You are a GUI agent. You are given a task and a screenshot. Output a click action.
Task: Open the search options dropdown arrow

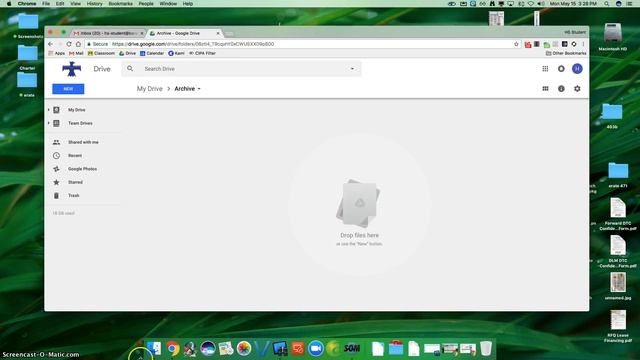point(352,69)
